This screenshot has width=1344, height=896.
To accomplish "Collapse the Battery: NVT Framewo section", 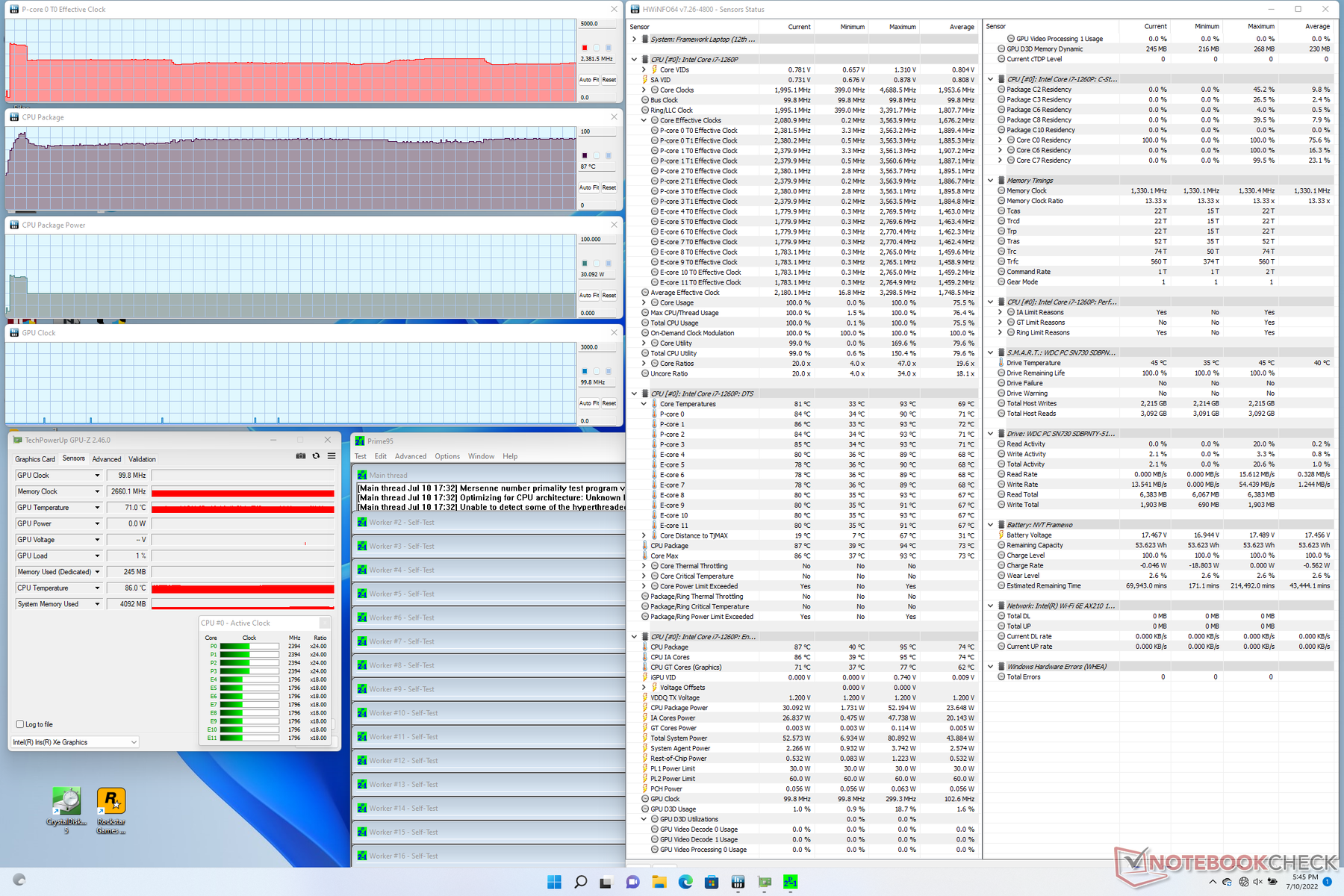I will click(x=991, y=524).
